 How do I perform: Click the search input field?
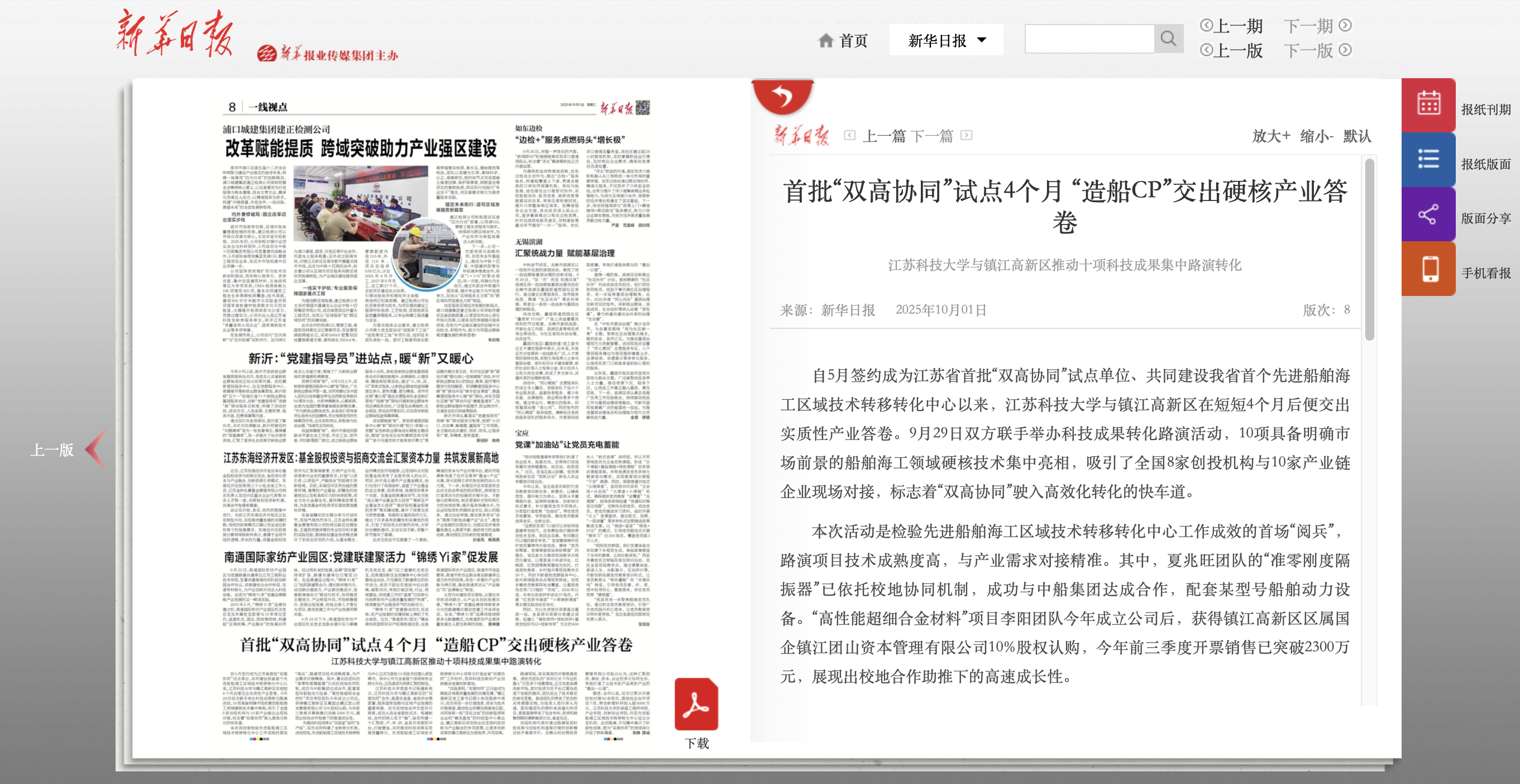click(x=1089, y=39)
